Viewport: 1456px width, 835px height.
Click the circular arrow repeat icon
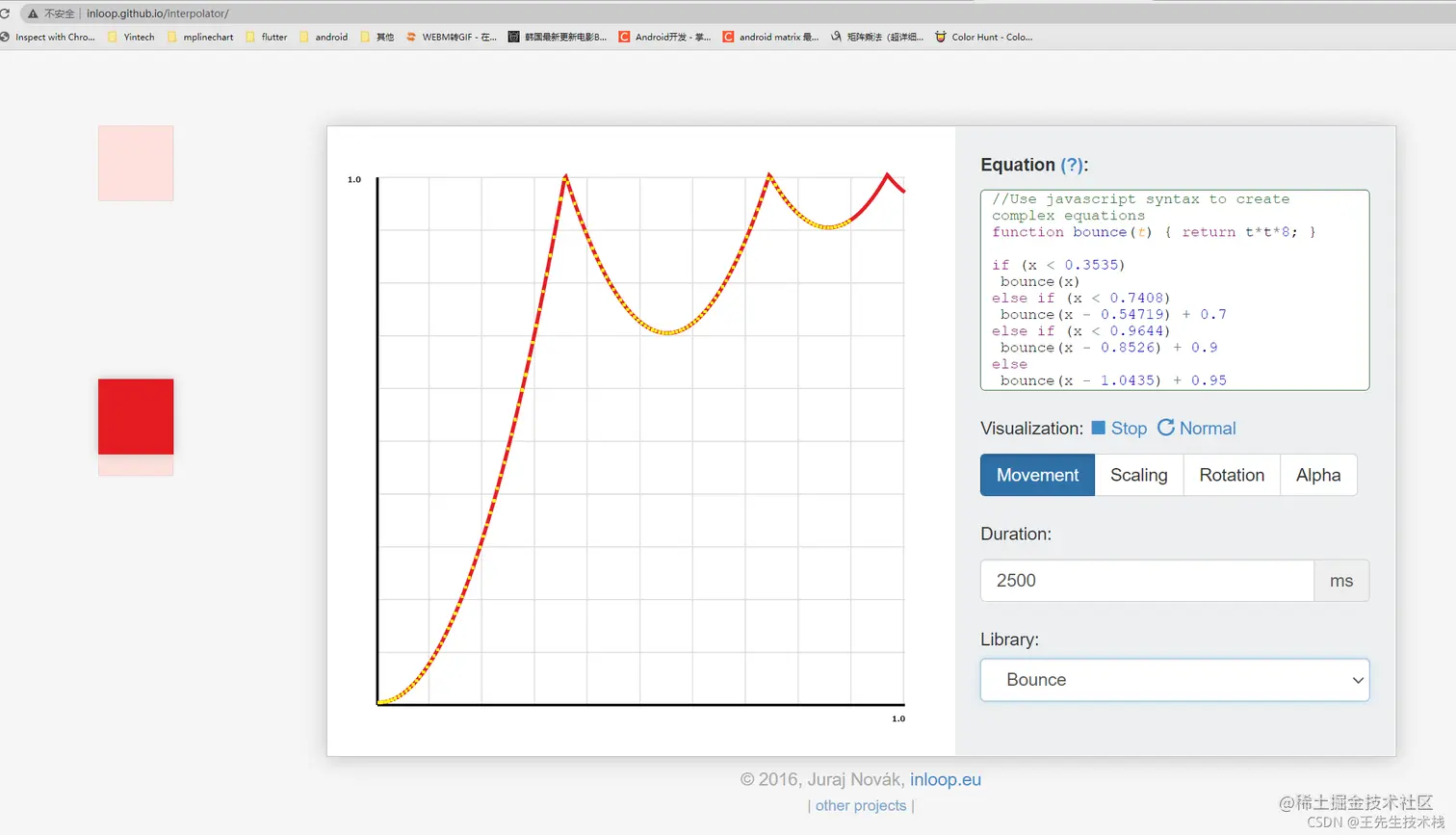coord(1165,428)
